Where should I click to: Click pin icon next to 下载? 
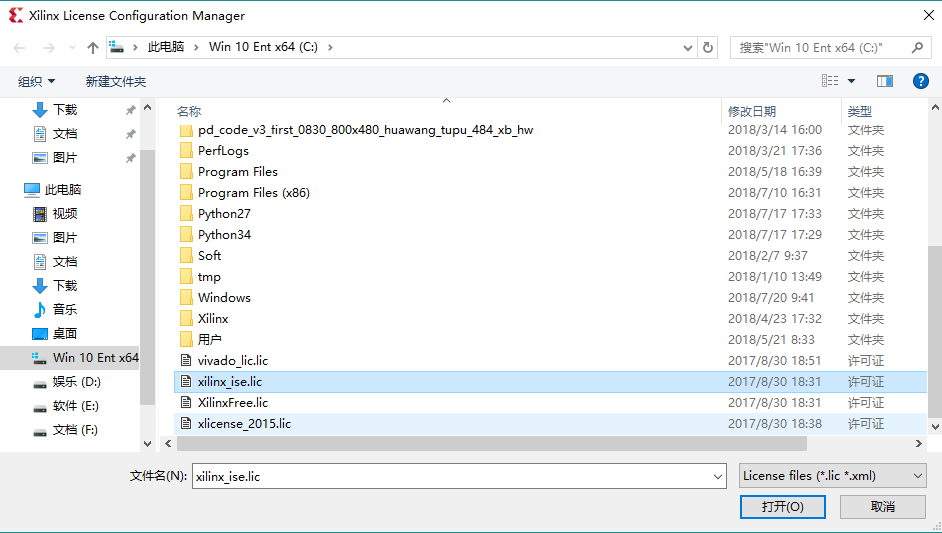[130, 110]
